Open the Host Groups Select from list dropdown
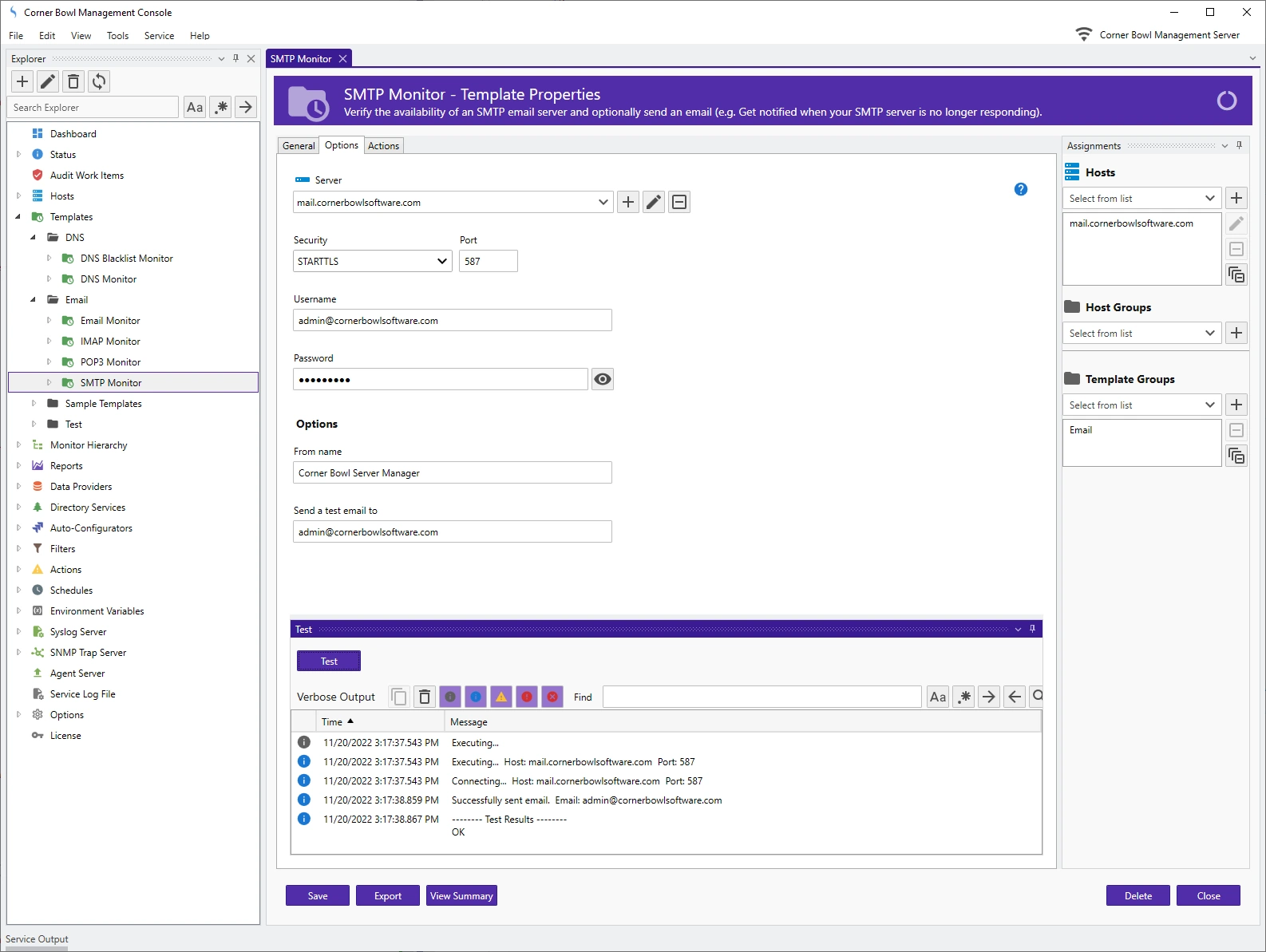1266x952 pixels. (x=1141, y=333)
